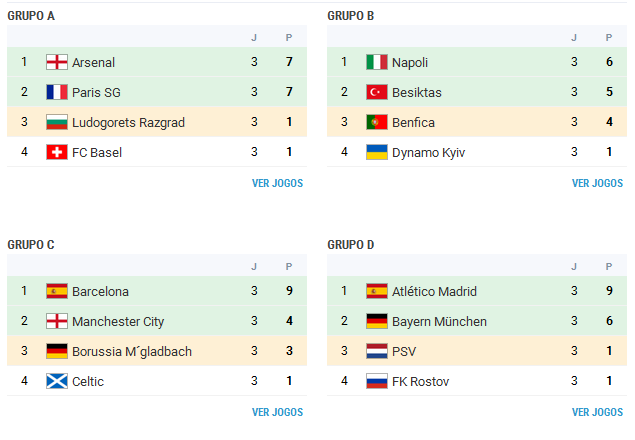The height and width of the screenshot is (440, 635).
Task: Click the England flag next to Arsenal
Action: coord(57,62)
